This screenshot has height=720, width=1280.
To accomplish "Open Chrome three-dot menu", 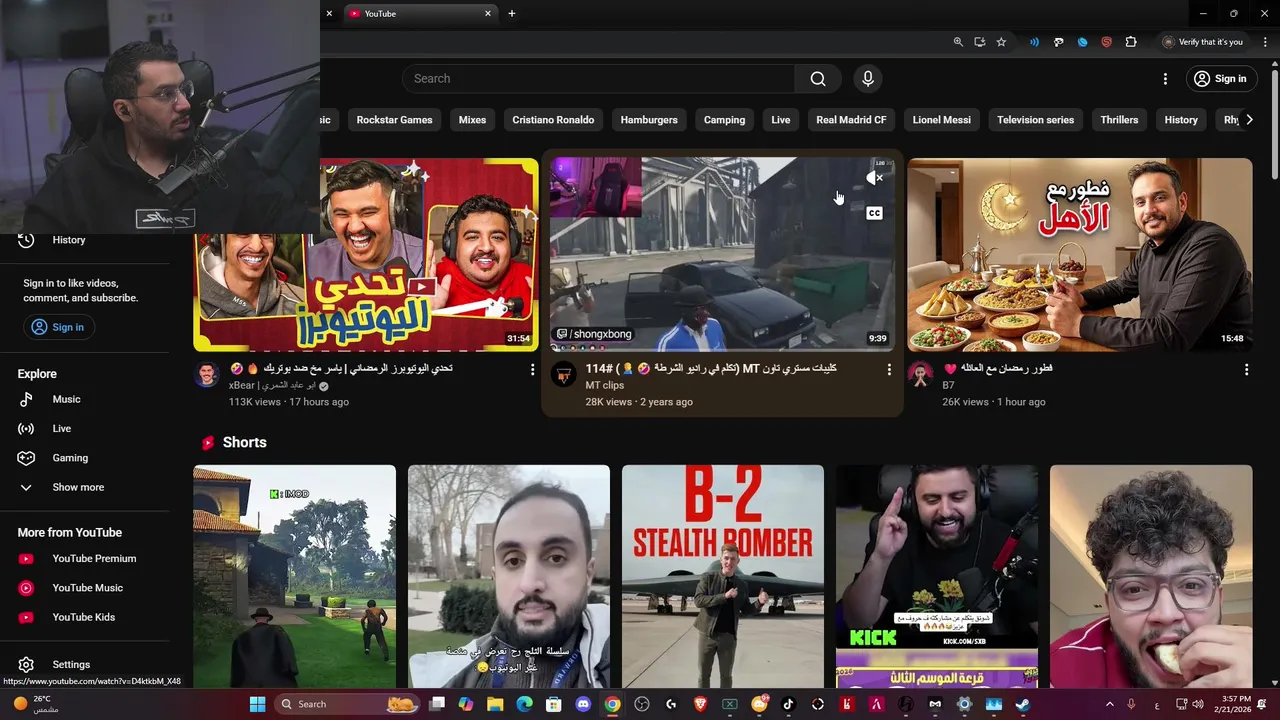I will [1265, 42].
